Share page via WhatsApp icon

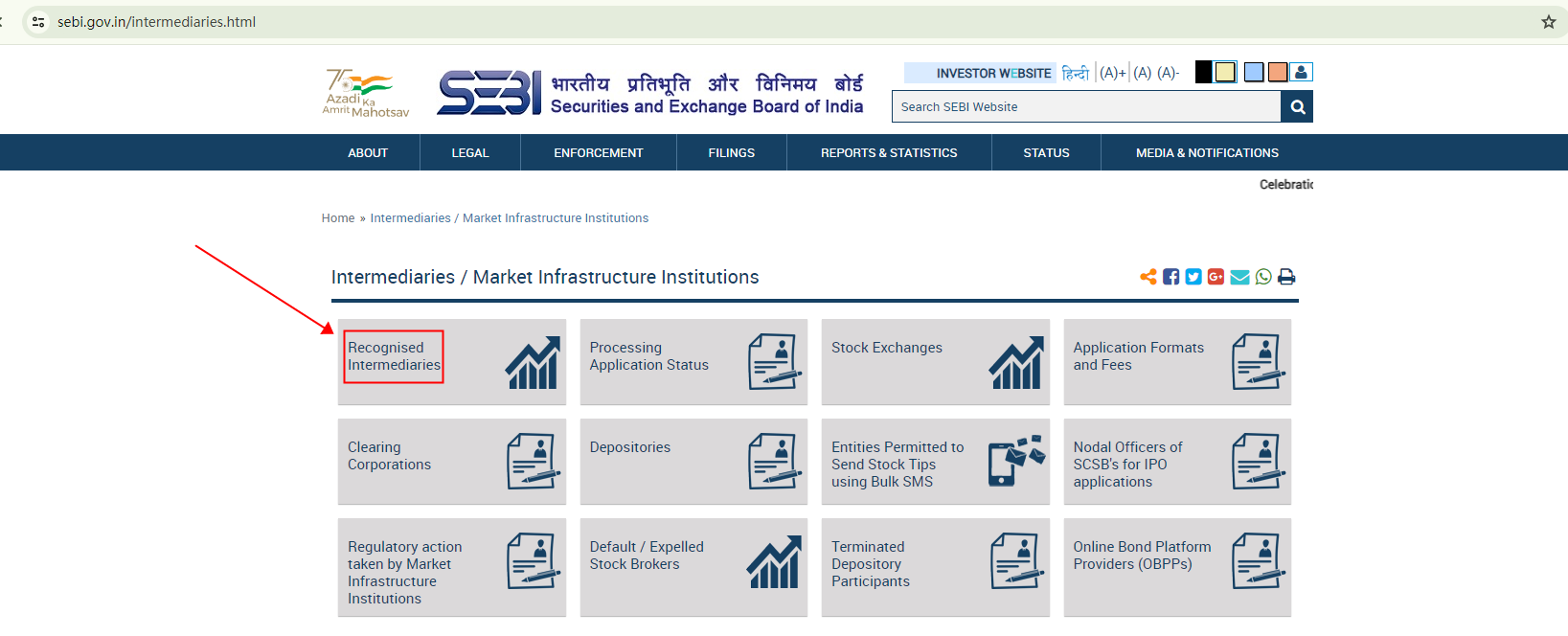(x=1263, y=277)
